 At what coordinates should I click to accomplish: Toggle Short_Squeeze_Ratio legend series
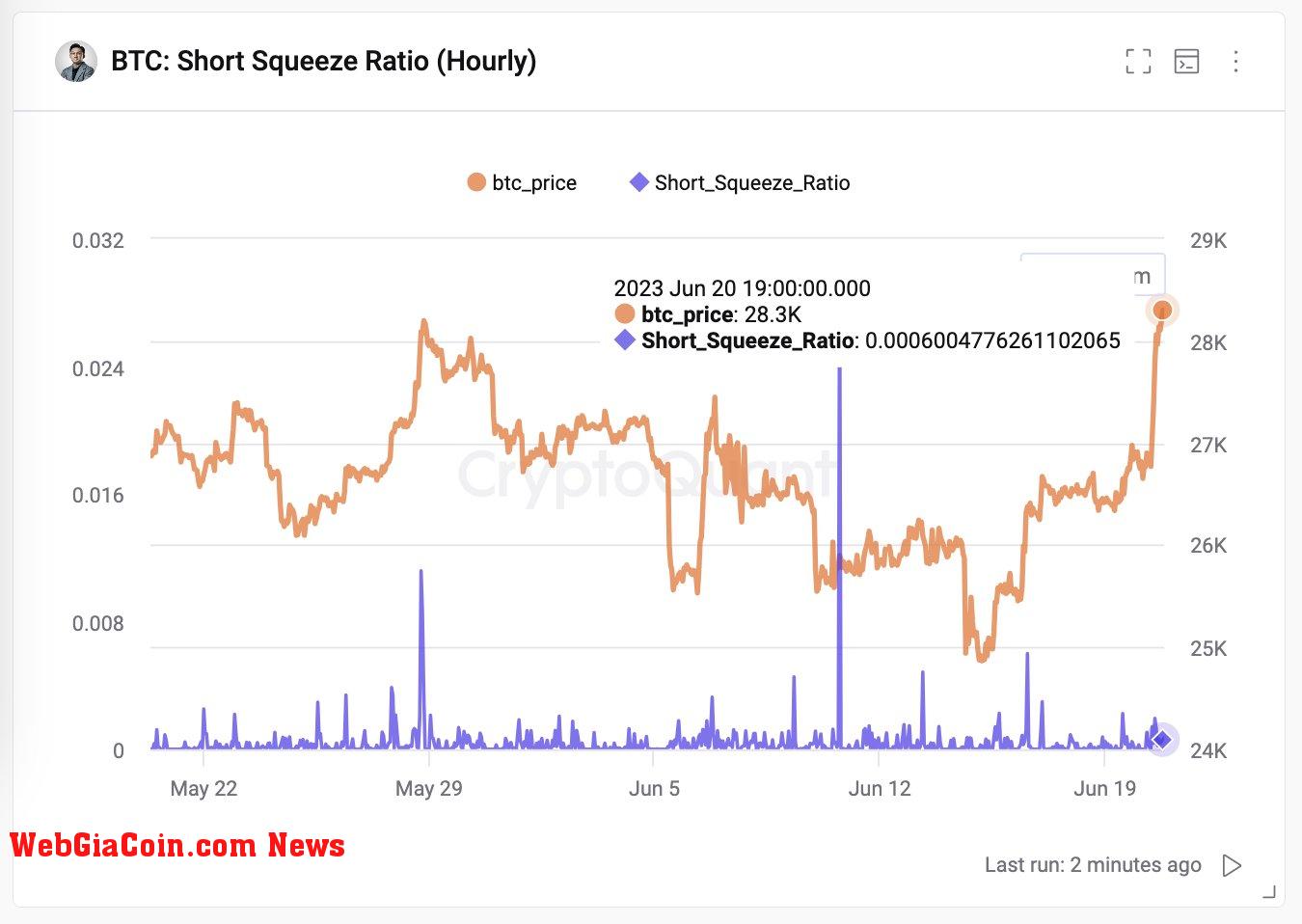740,182
